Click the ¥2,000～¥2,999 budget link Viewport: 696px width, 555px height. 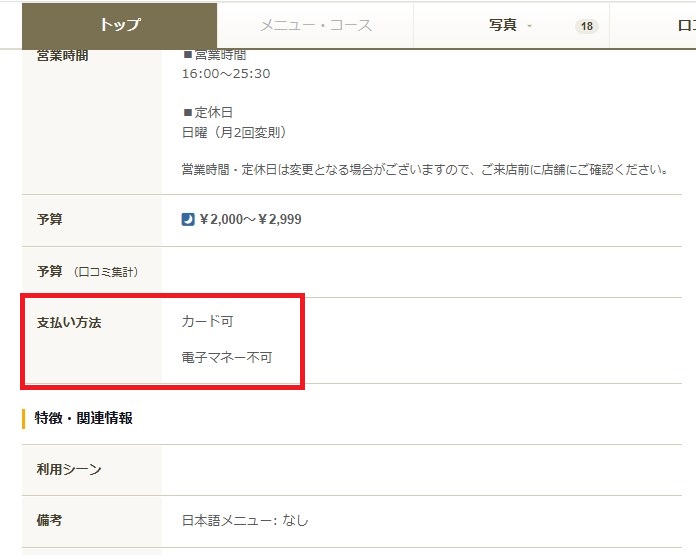[x=250, y=220]
